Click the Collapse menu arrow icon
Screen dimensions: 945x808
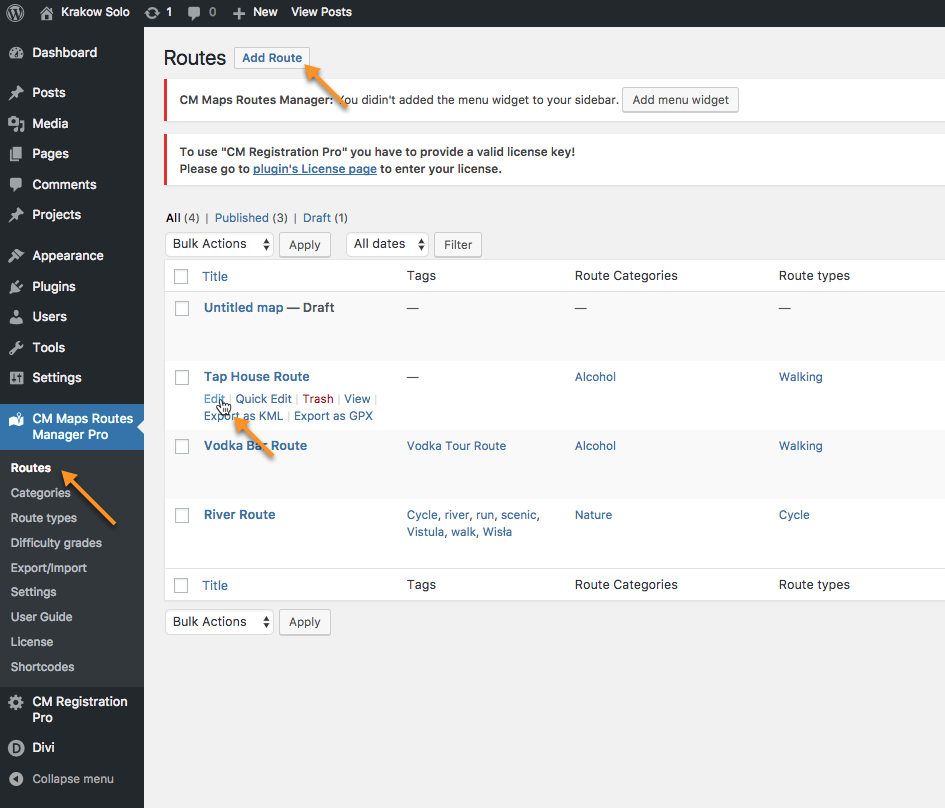[16, 779]
